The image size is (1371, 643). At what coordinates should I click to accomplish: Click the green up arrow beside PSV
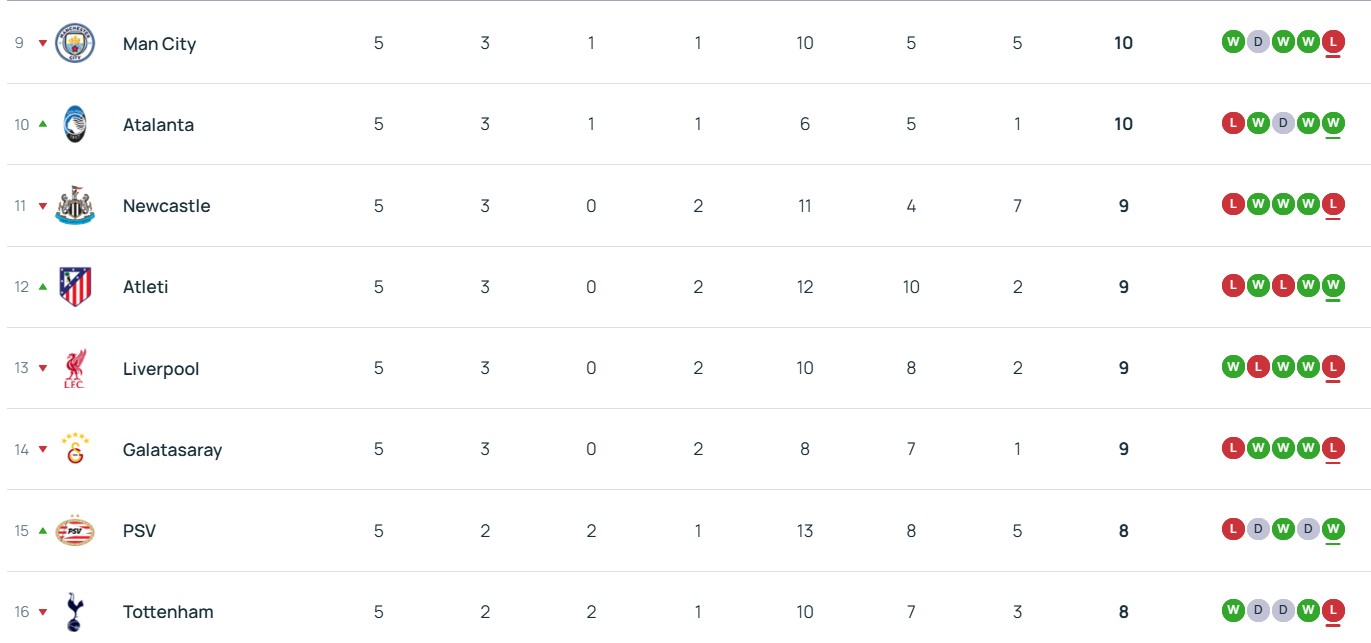click(43, 530)
